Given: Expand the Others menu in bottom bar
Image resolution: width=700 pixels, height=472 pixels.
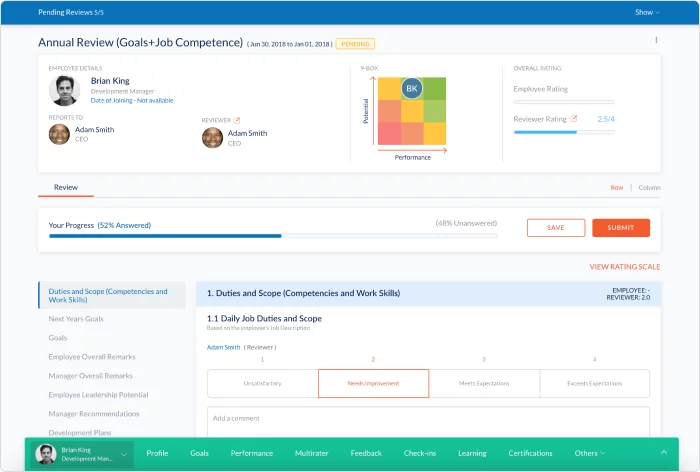Looking at the screenshot, I should pyautogui.click(x=589, y=453).
